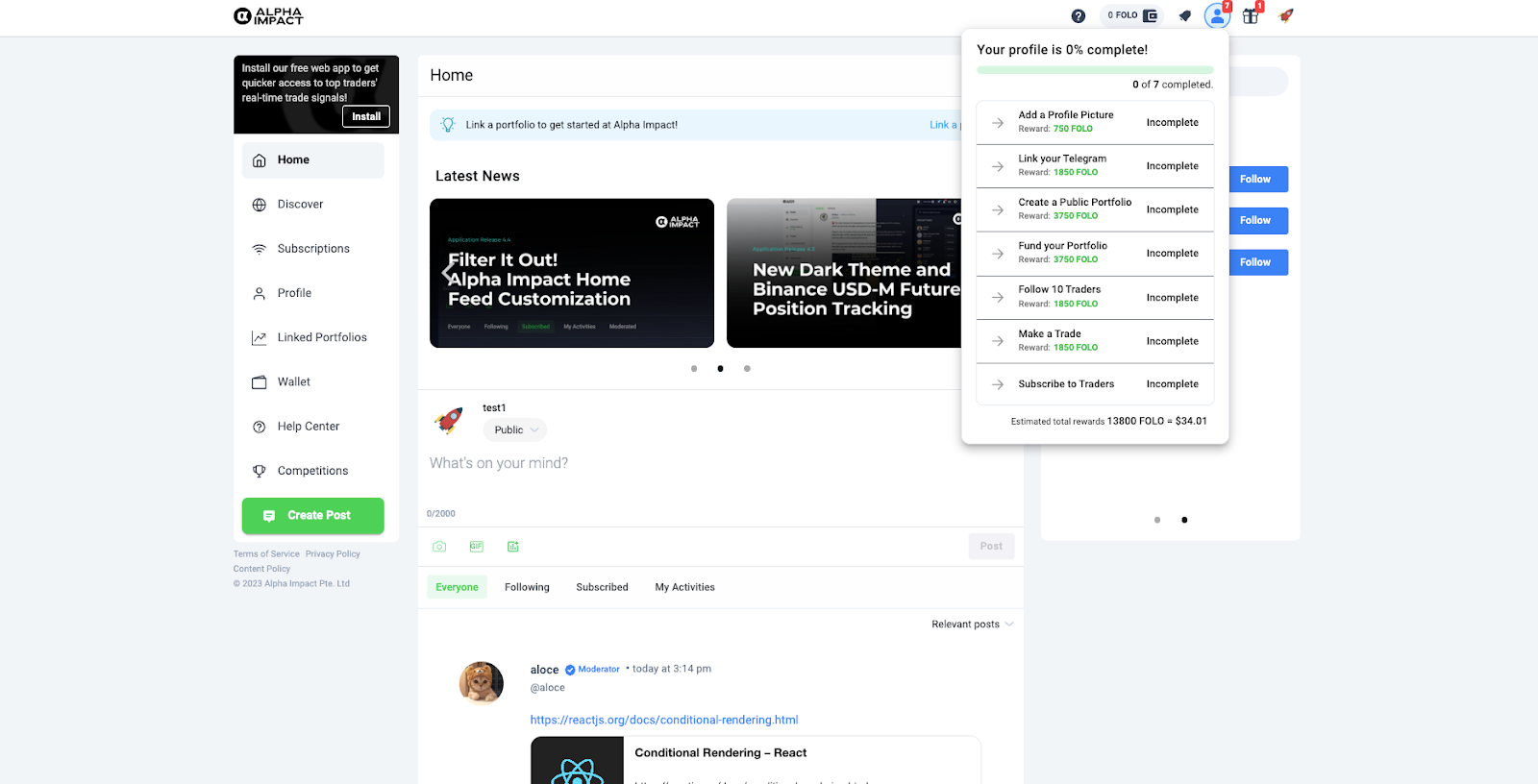Switch to the Subscribed feed tab
The height and width of the screenshot is (784, 1538).
tap(602, 587)
